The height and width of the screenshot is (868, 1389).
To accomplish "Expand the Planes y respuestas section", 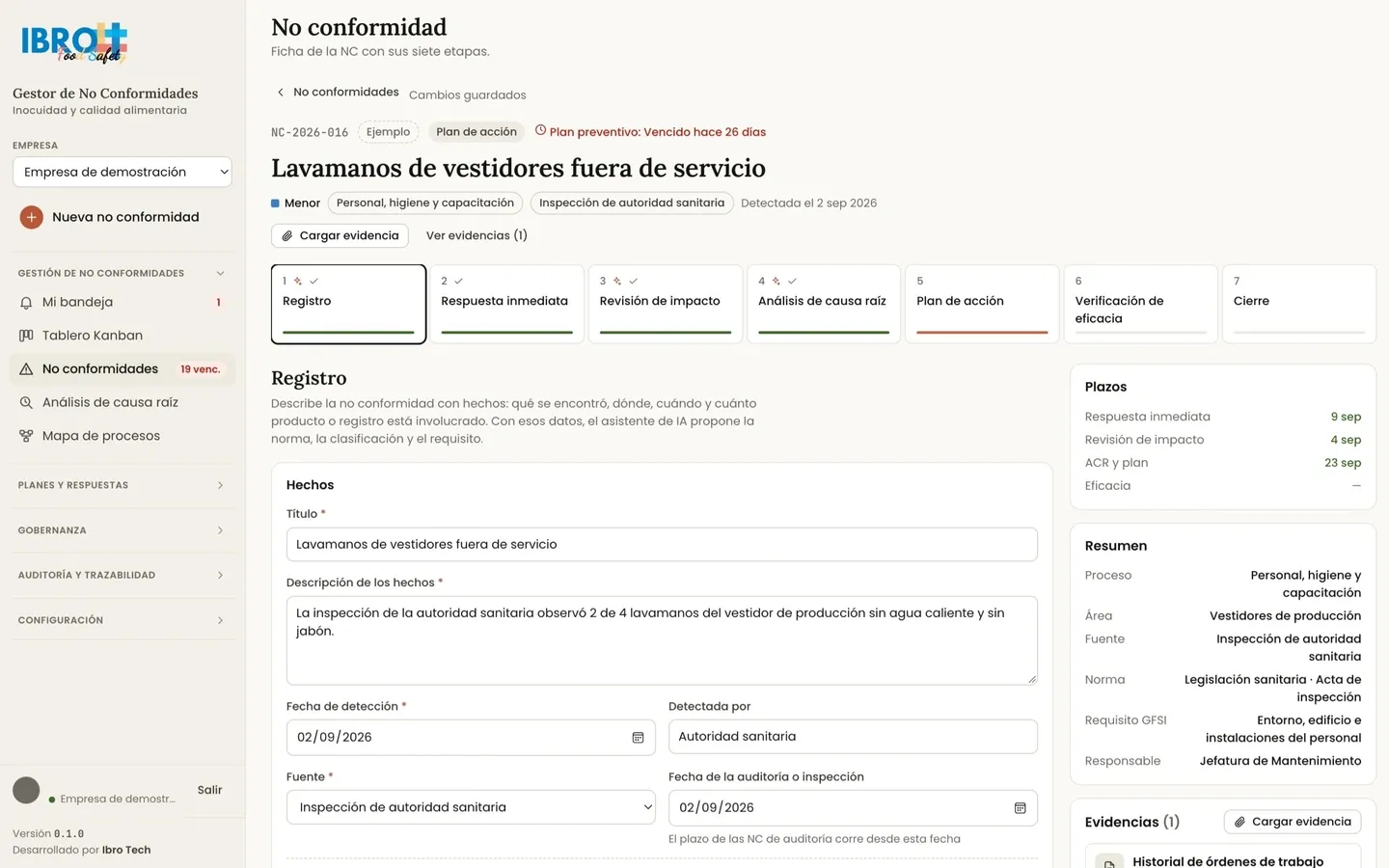I will pyautogui.click(x=122, y=485).
